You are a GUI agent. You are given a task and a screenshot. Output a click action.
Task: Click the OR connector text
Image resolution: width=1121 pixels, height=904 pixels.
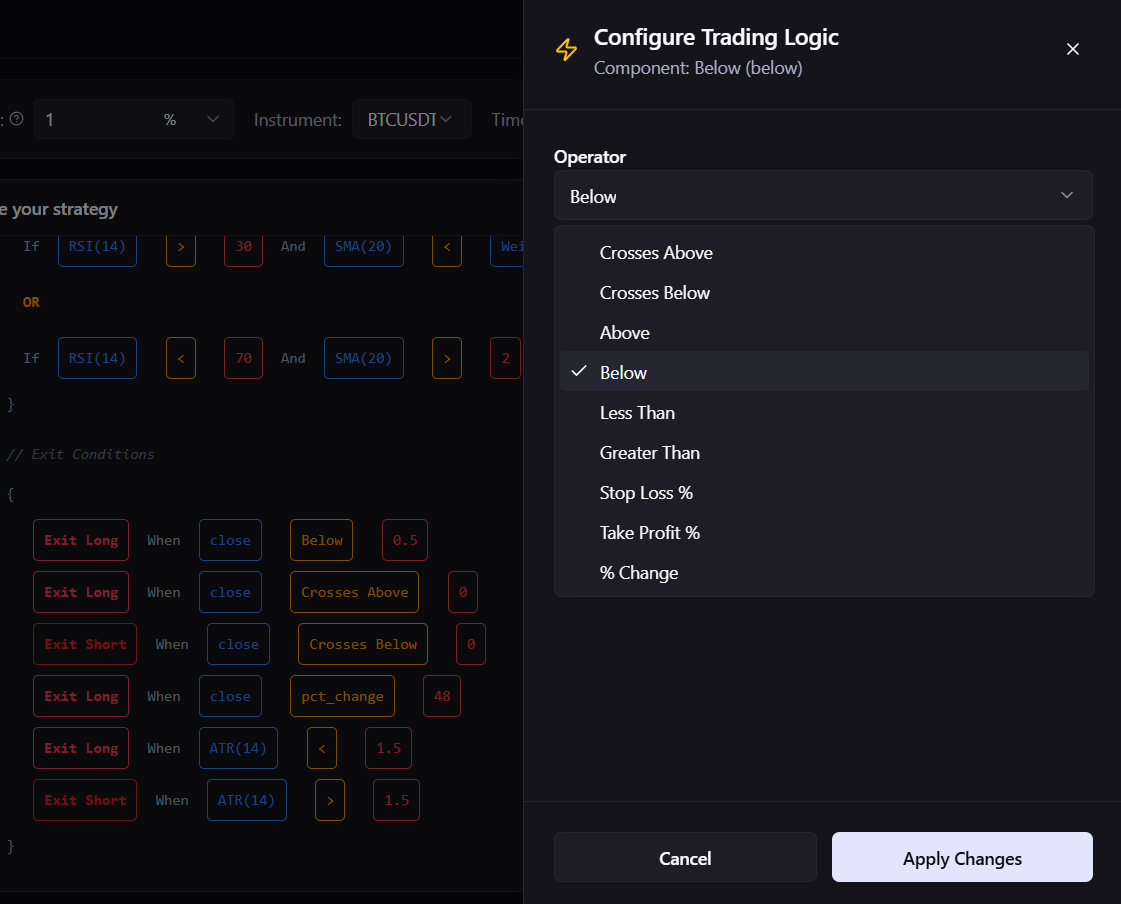(x=31, y=302)
